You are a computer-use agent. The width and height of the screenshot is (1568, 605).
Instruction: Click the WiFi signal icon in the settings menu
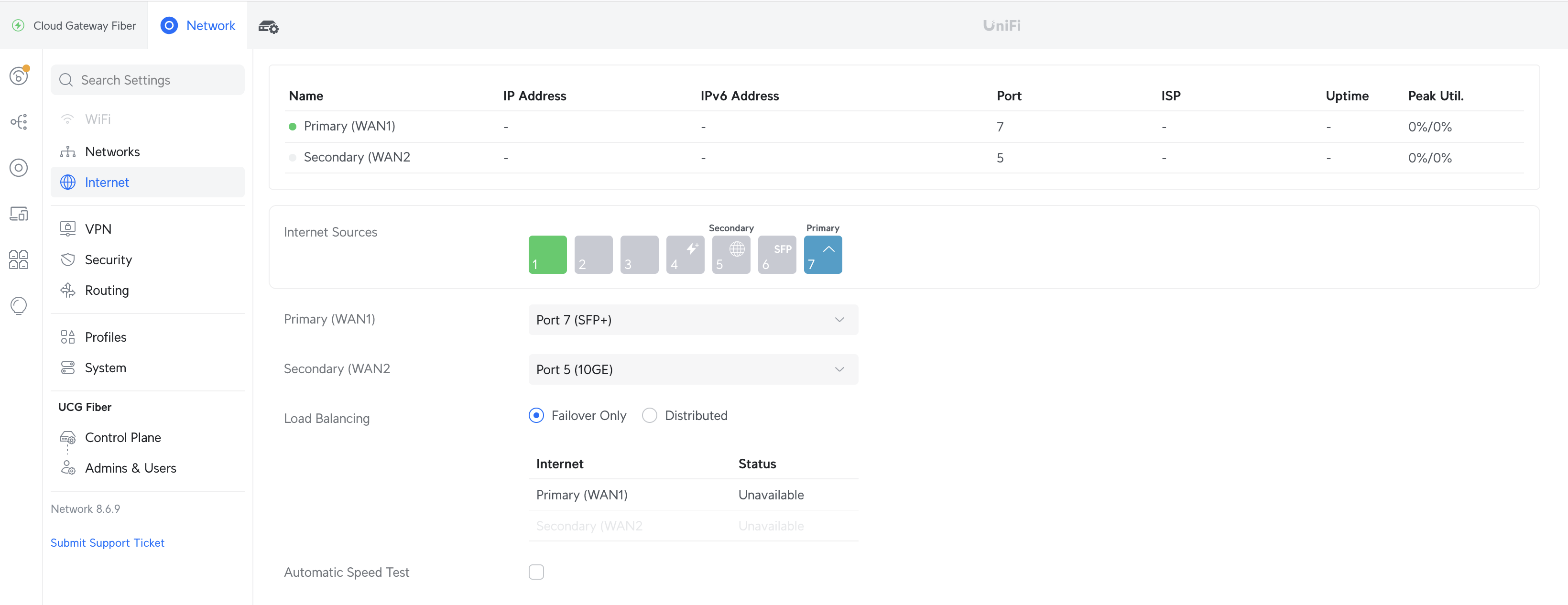(67, 119)
